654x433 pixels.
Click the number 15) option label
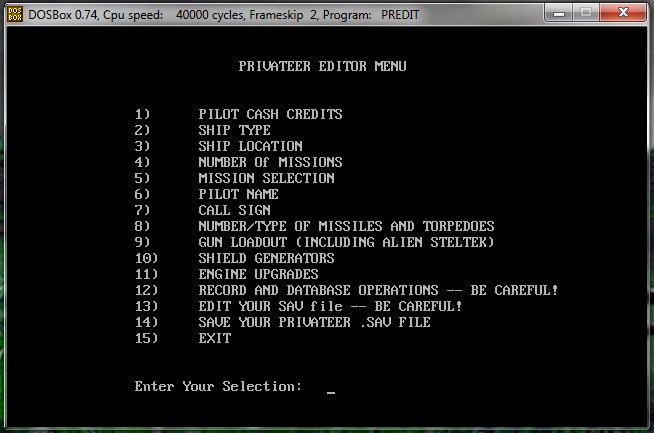[x=146, y=338]
